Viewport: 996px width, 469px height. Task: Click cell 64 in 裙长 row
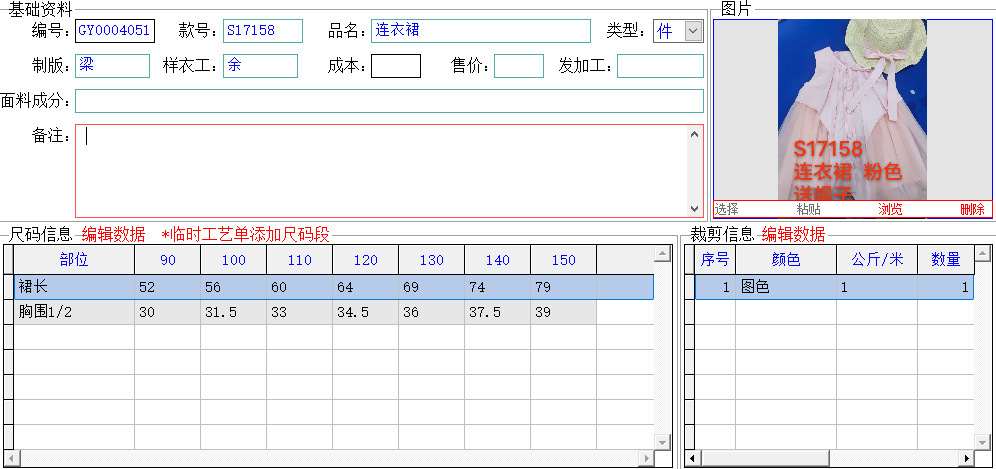(x=366, y=287)
